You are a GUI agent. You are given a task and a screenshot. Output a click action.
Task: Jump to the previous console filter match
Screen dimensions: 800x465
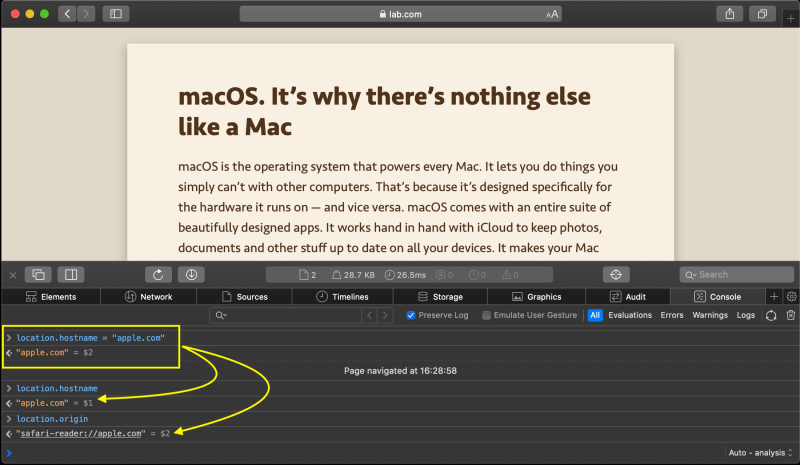tap(369, 315)
